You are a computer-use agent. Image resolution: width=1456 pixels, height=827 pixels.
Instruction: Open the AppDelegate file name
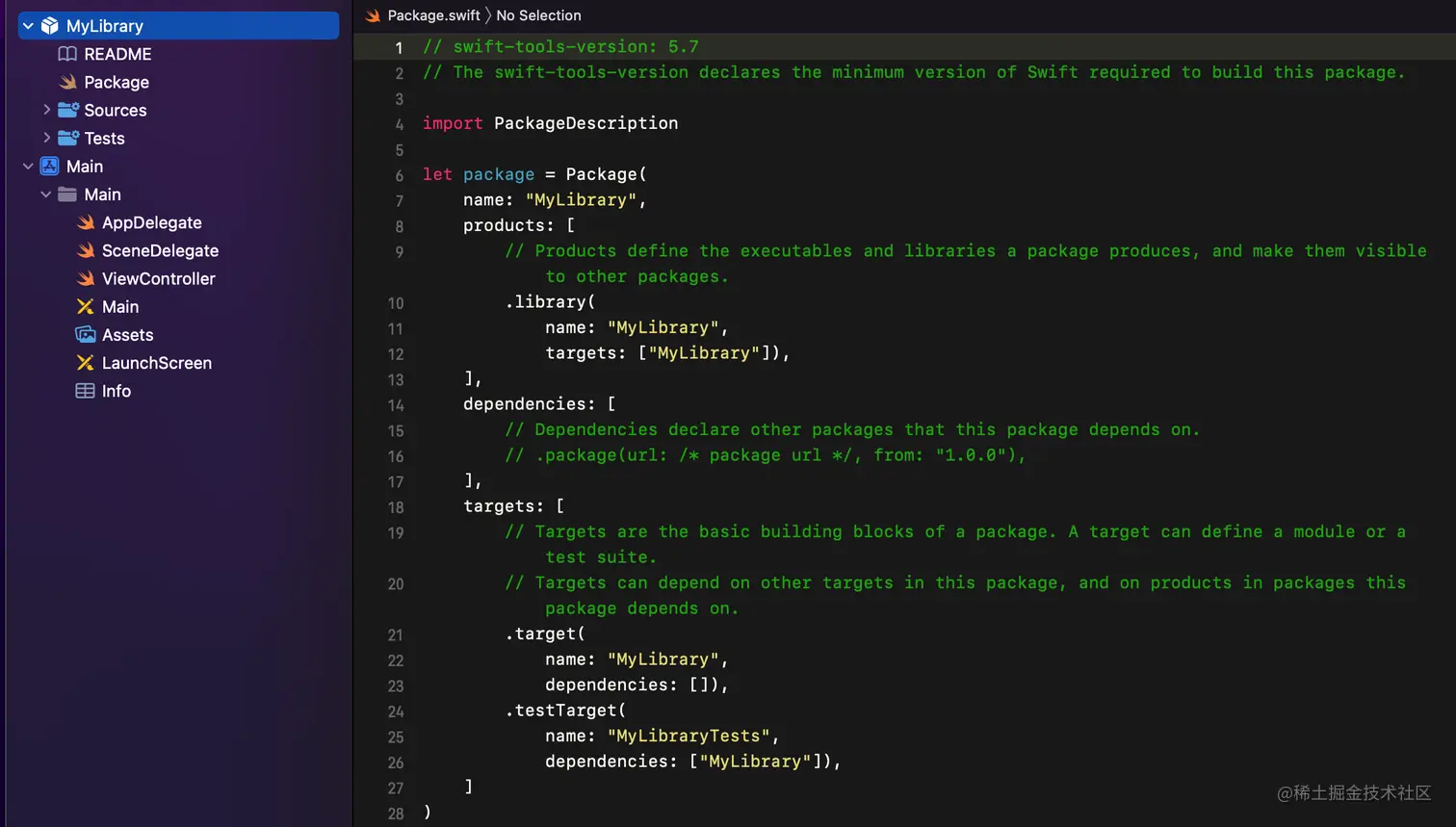152,222
